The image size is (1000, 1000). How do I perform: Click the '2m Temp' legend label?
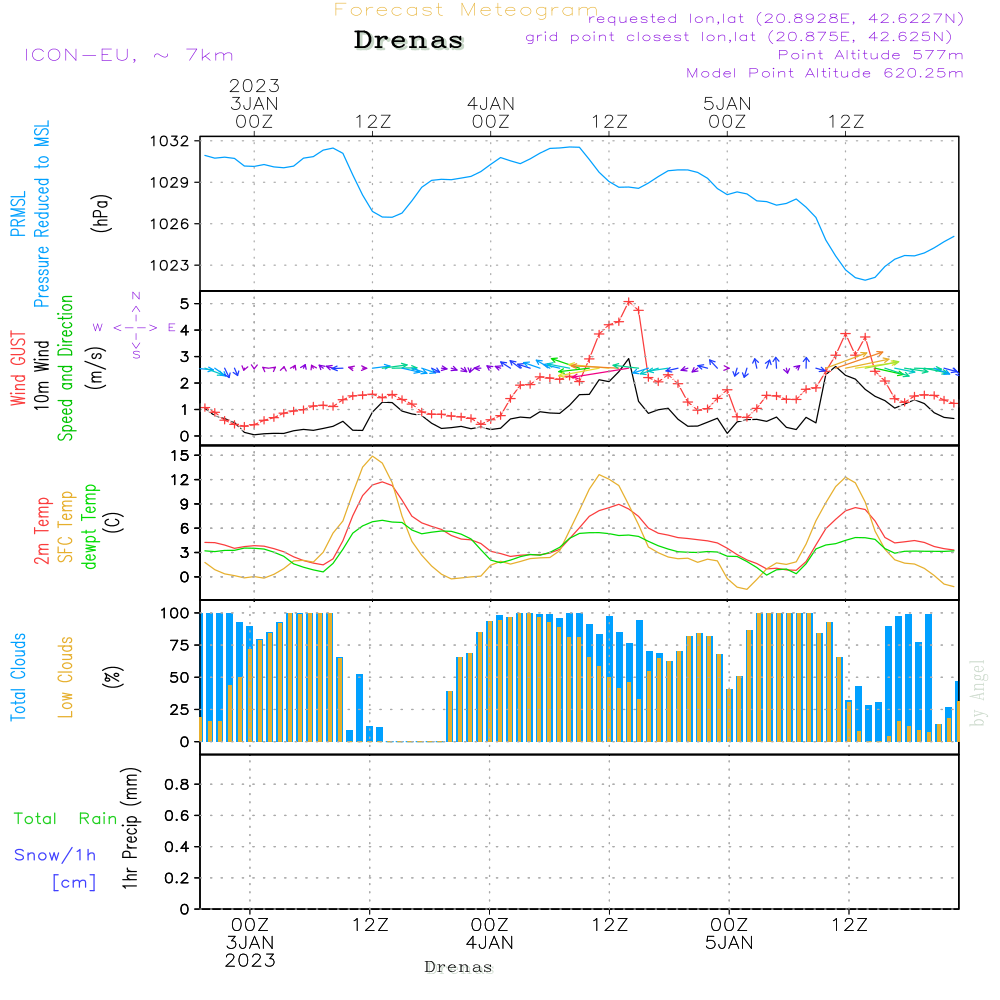[x=41, y=531]
